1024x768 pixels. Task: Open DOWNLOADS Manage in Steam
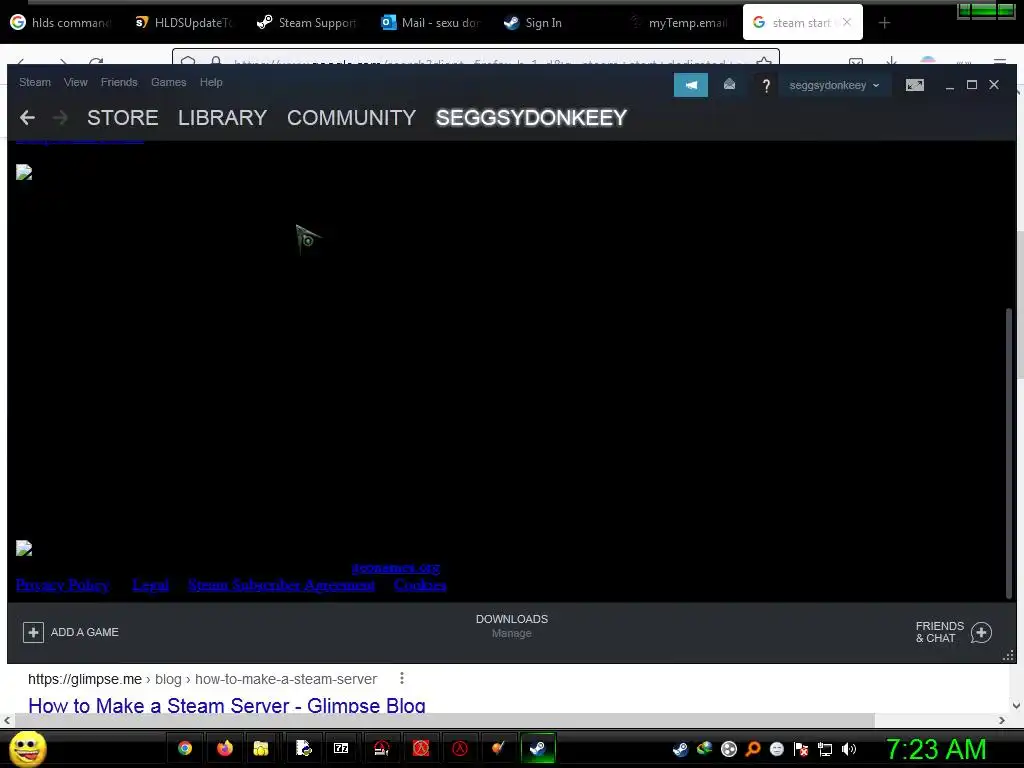[512, 626]
